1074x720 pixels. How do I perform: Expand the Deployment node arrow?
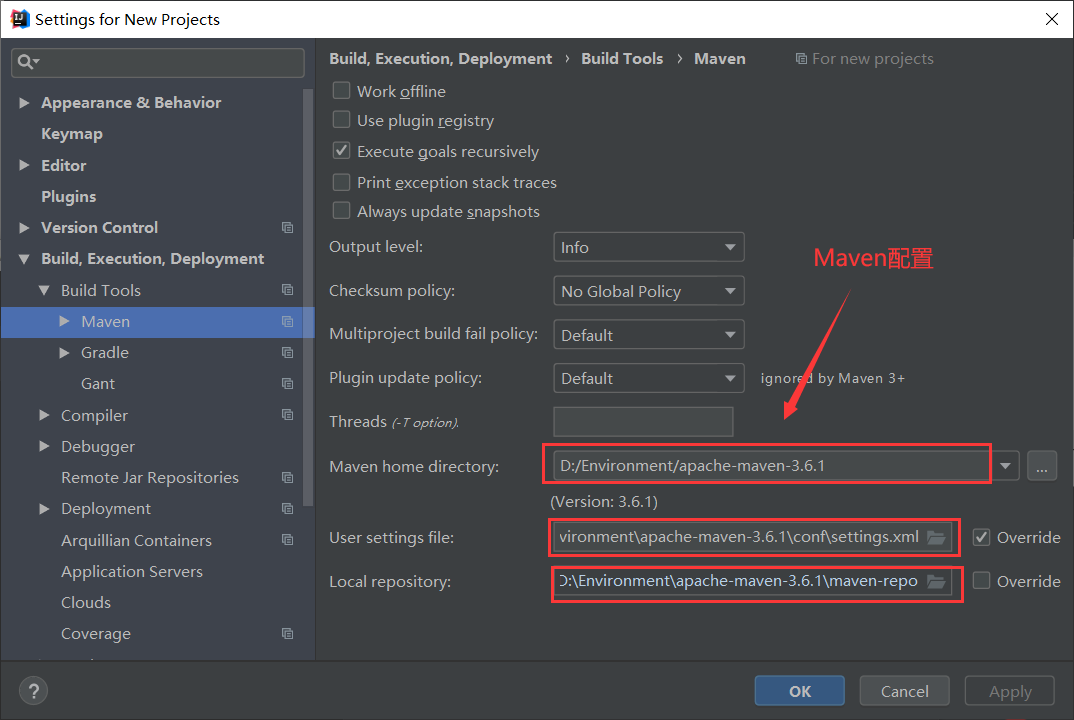click(44, 508)
